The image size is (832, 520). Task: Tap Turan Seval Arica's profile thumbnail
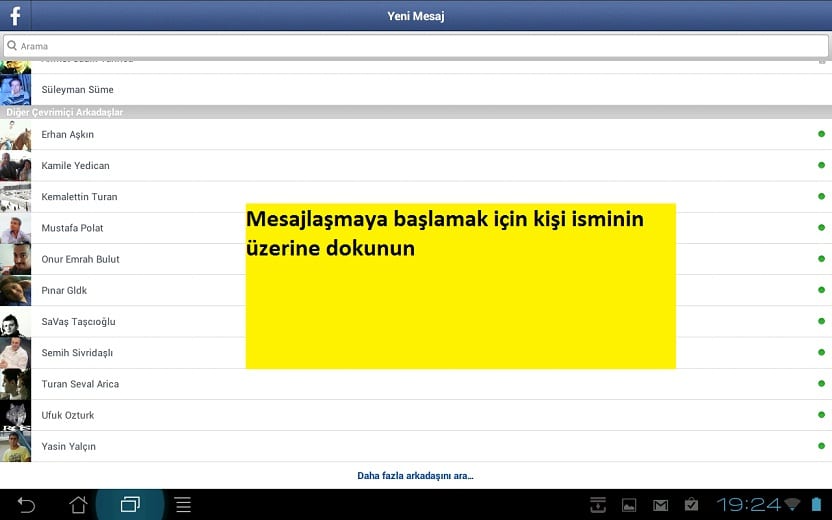(15, 384)
